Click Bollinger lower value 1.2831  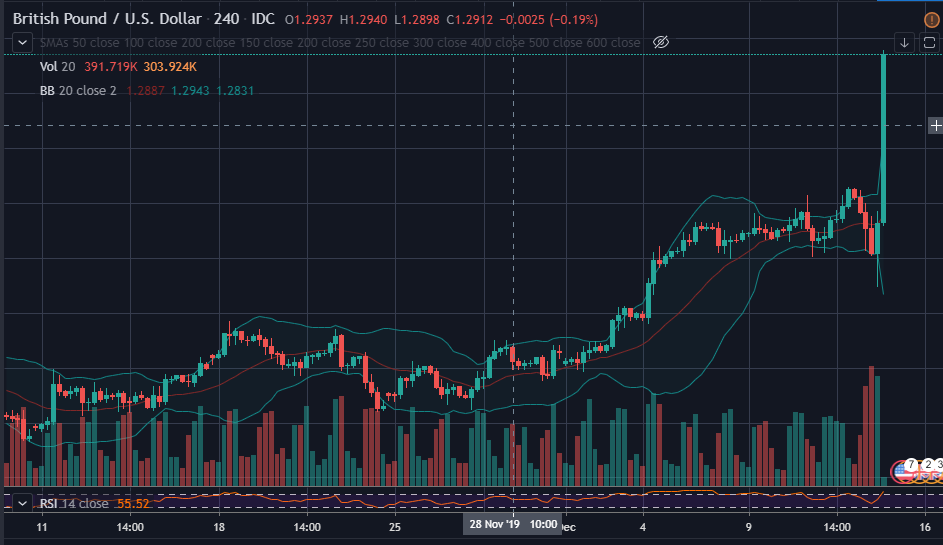point(235,91)
